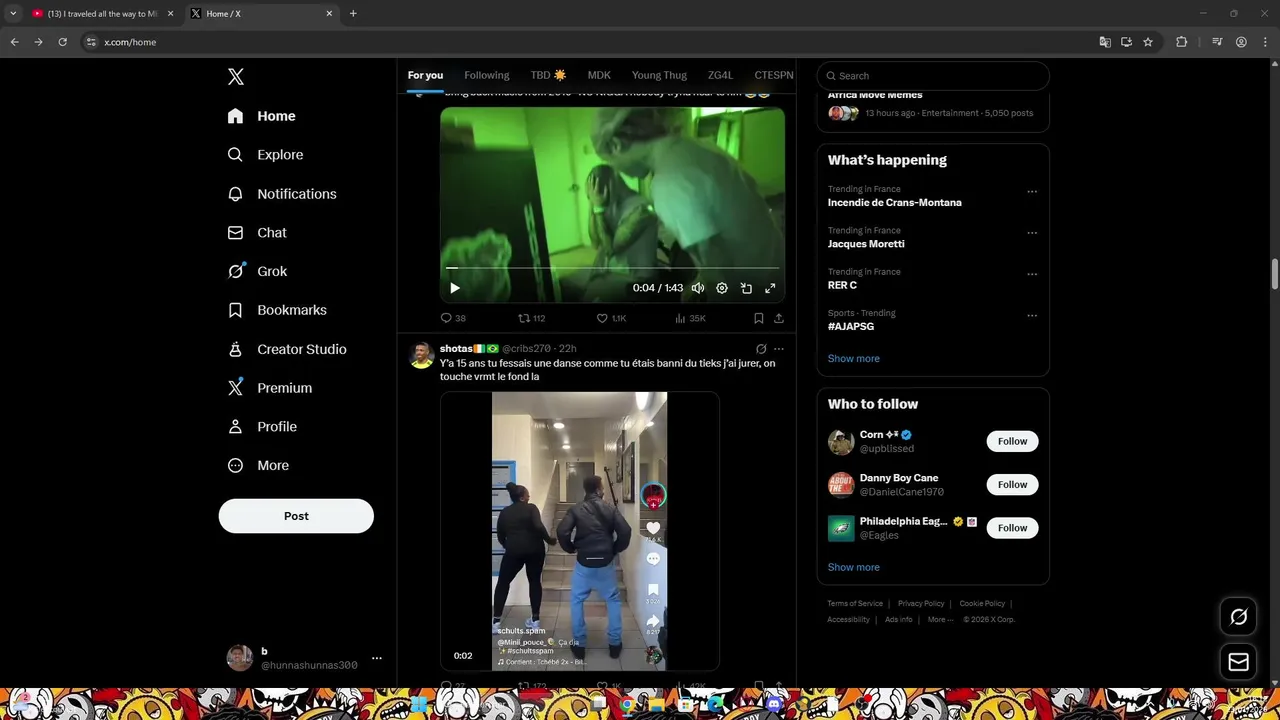Open the floating Messages envelope button
Screen dimensions: 1280x720
(x=1239, y=662)
